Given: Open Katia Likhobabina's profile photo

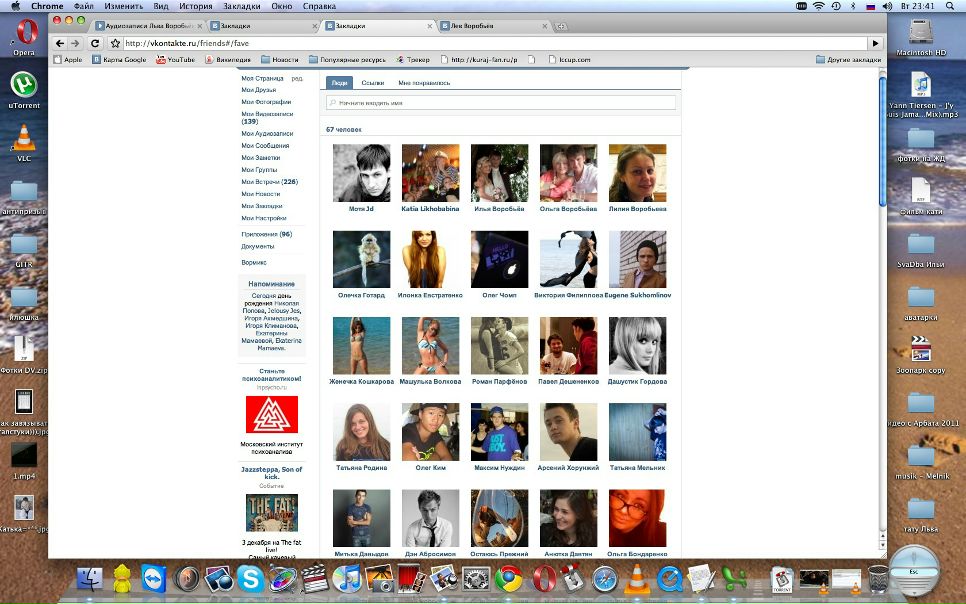Looking at the screenshot, I should coord(430,173).
